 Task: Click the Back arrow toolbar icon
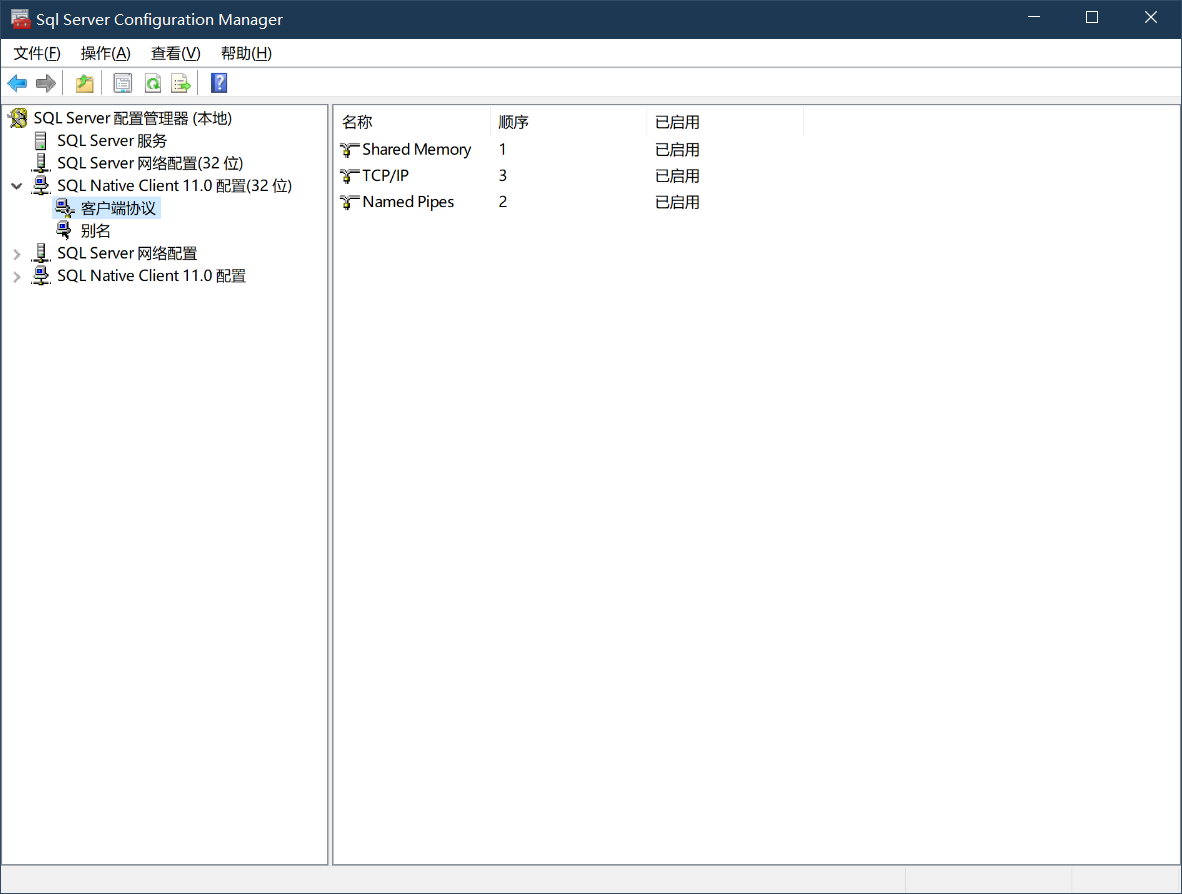click(x=17, y=83)
